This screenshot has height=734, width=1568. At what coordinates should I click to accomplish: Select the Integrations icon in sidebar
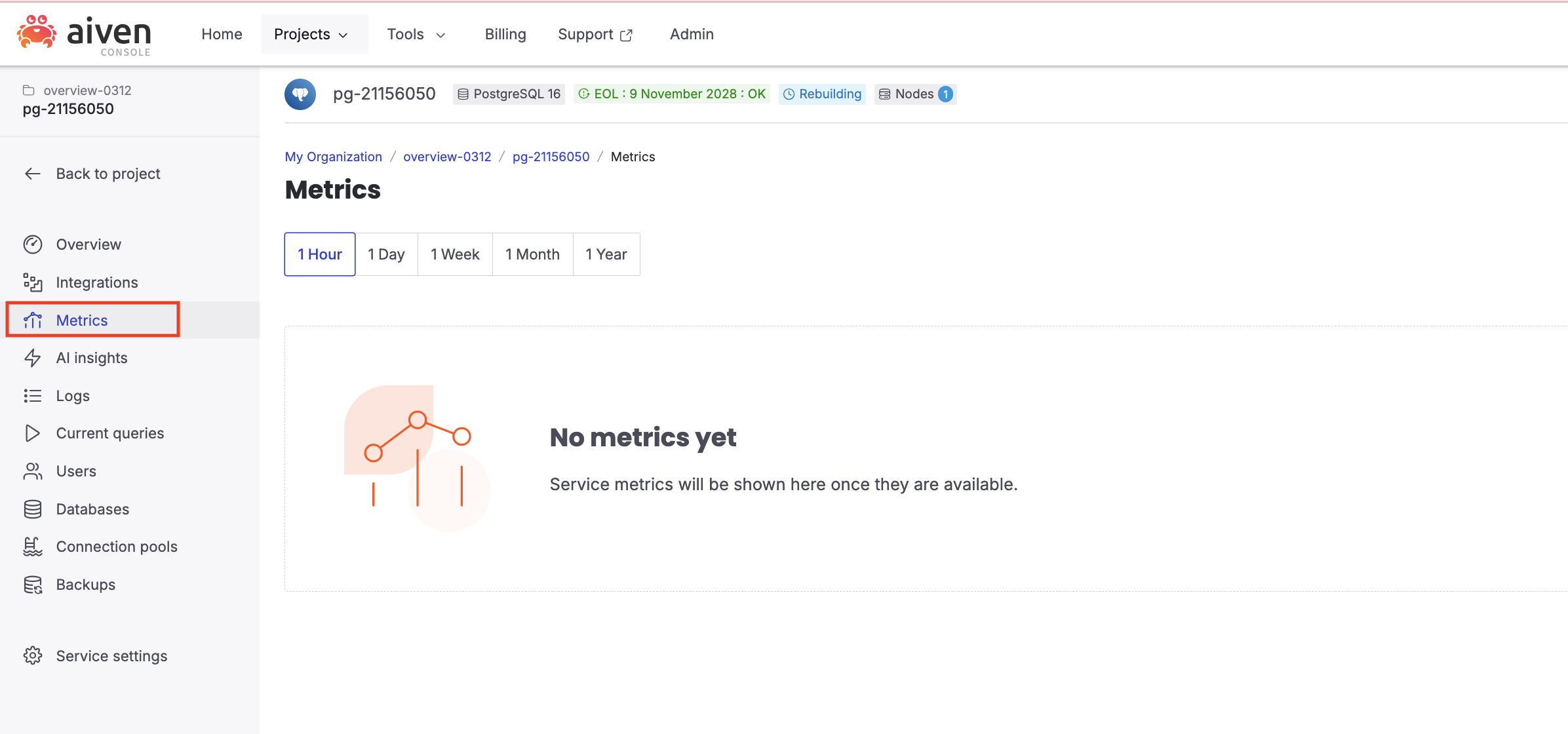point(32,282)
